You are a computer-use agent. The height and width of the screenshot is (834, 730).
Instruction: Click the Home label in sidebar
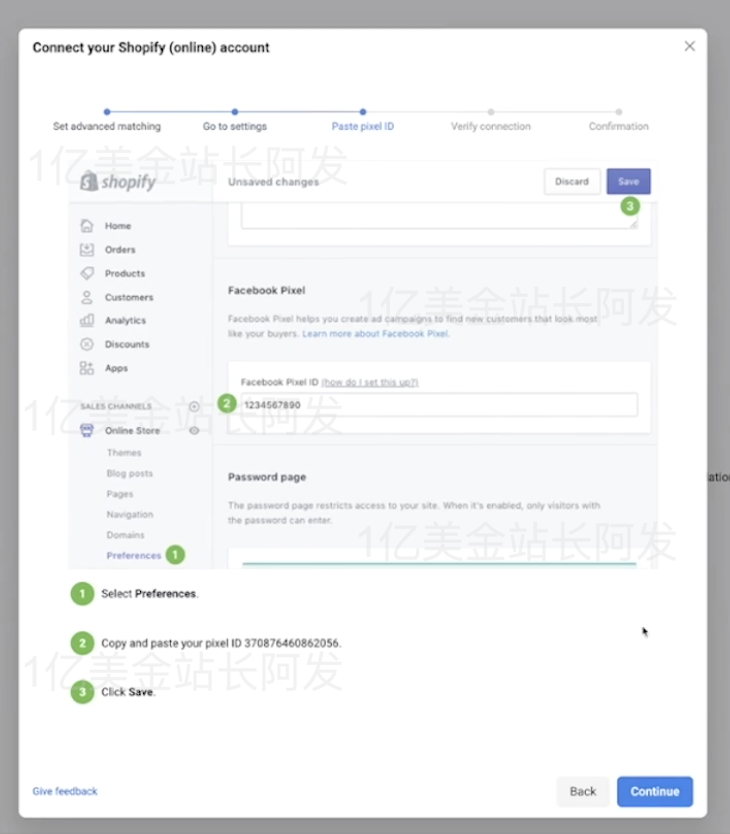point(118,226)
